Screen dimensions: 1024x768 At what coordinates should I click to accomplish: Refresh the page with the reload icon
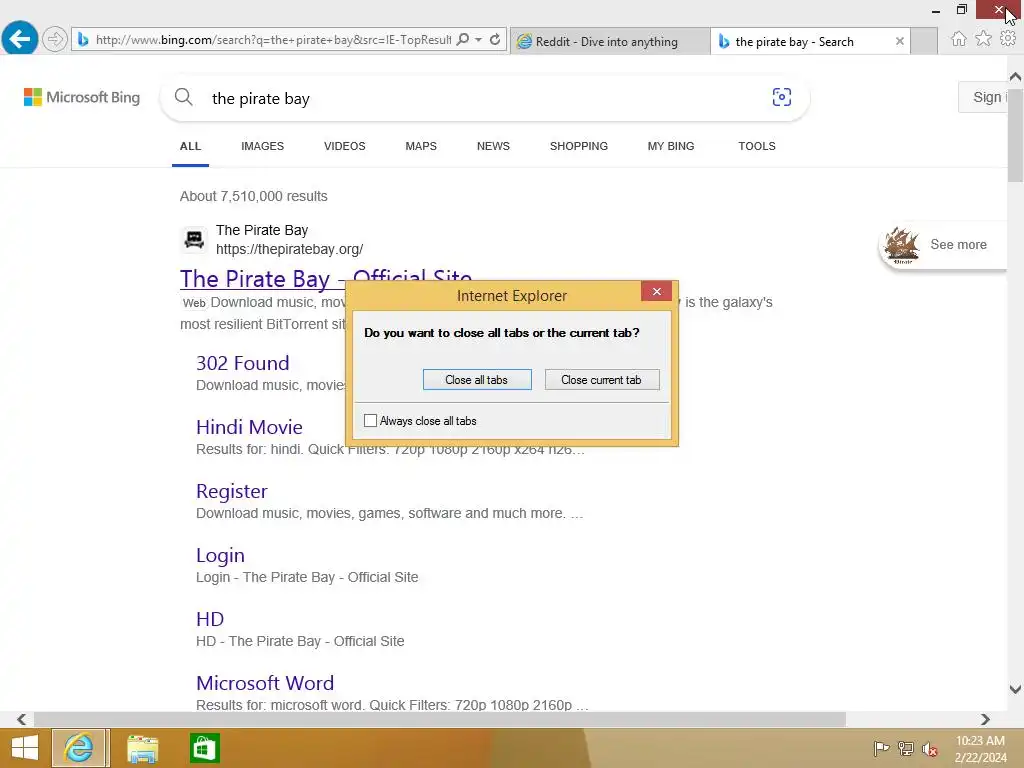495,39
